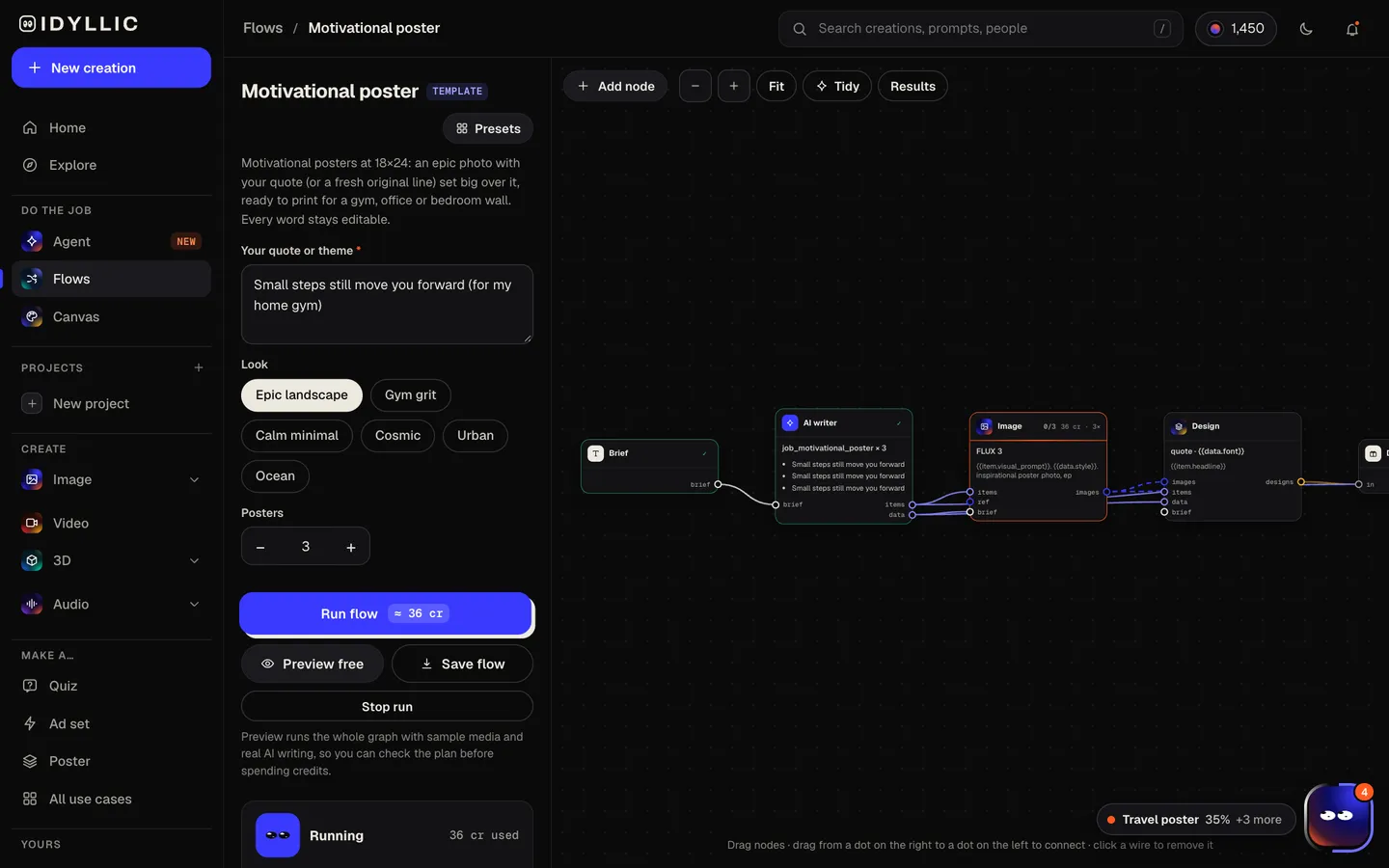This screenshot has height=868, width=1389.
Task: Open Video creation
Action: (111, 523)
